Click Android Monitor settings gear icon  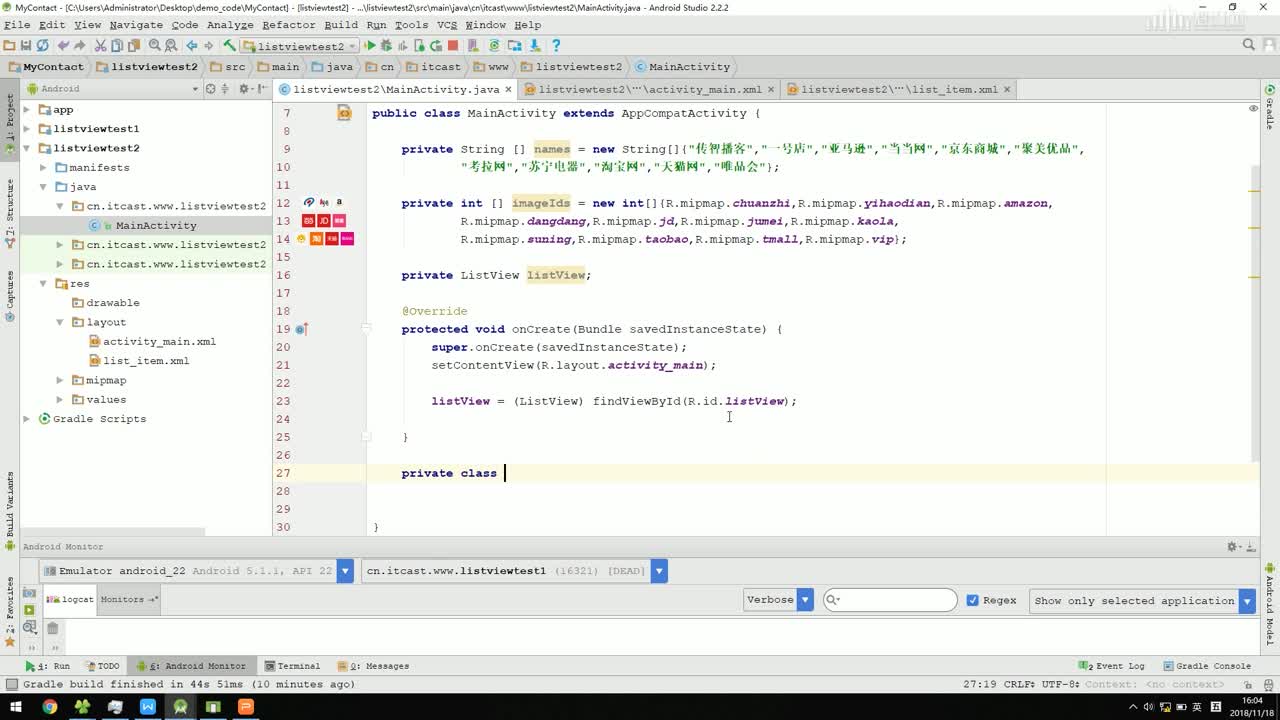coord(1233,547)
